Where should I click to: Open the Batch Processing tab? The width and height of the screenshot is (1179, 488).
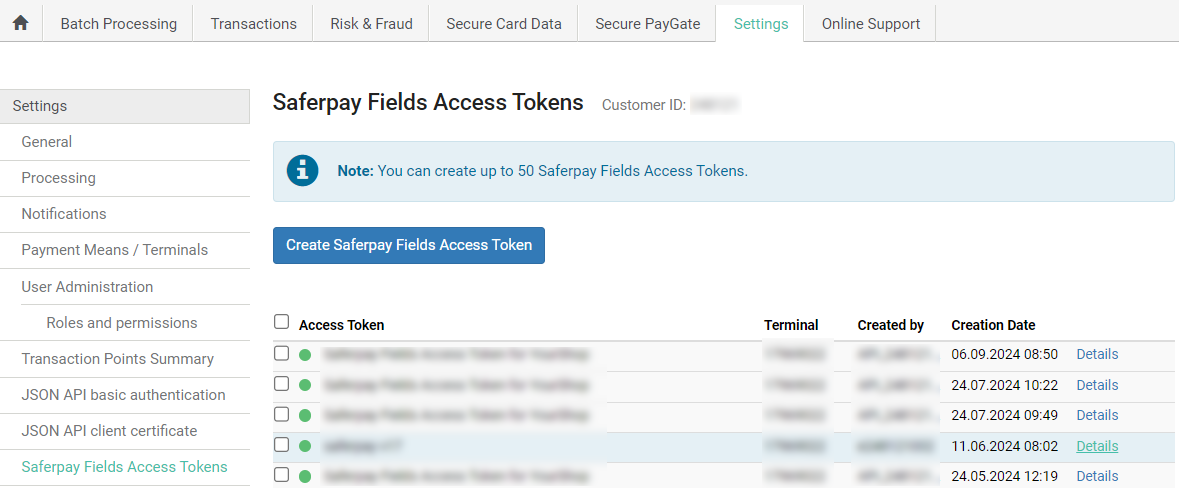(x=118, y=24)
